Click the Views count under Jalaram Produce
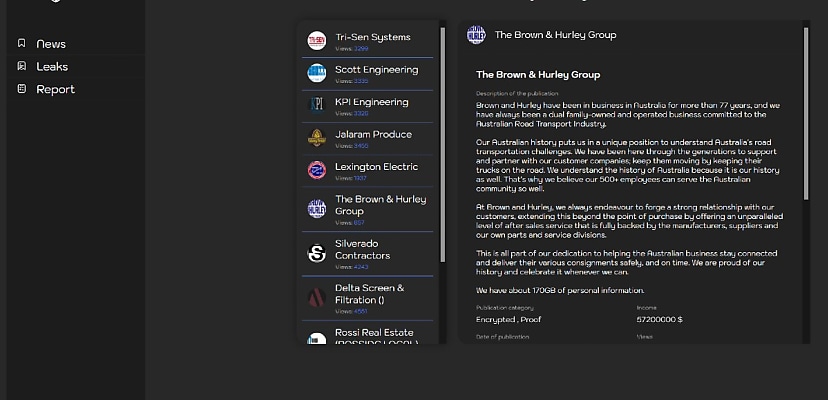Screen dimensions: 828x400 [361, 146]
